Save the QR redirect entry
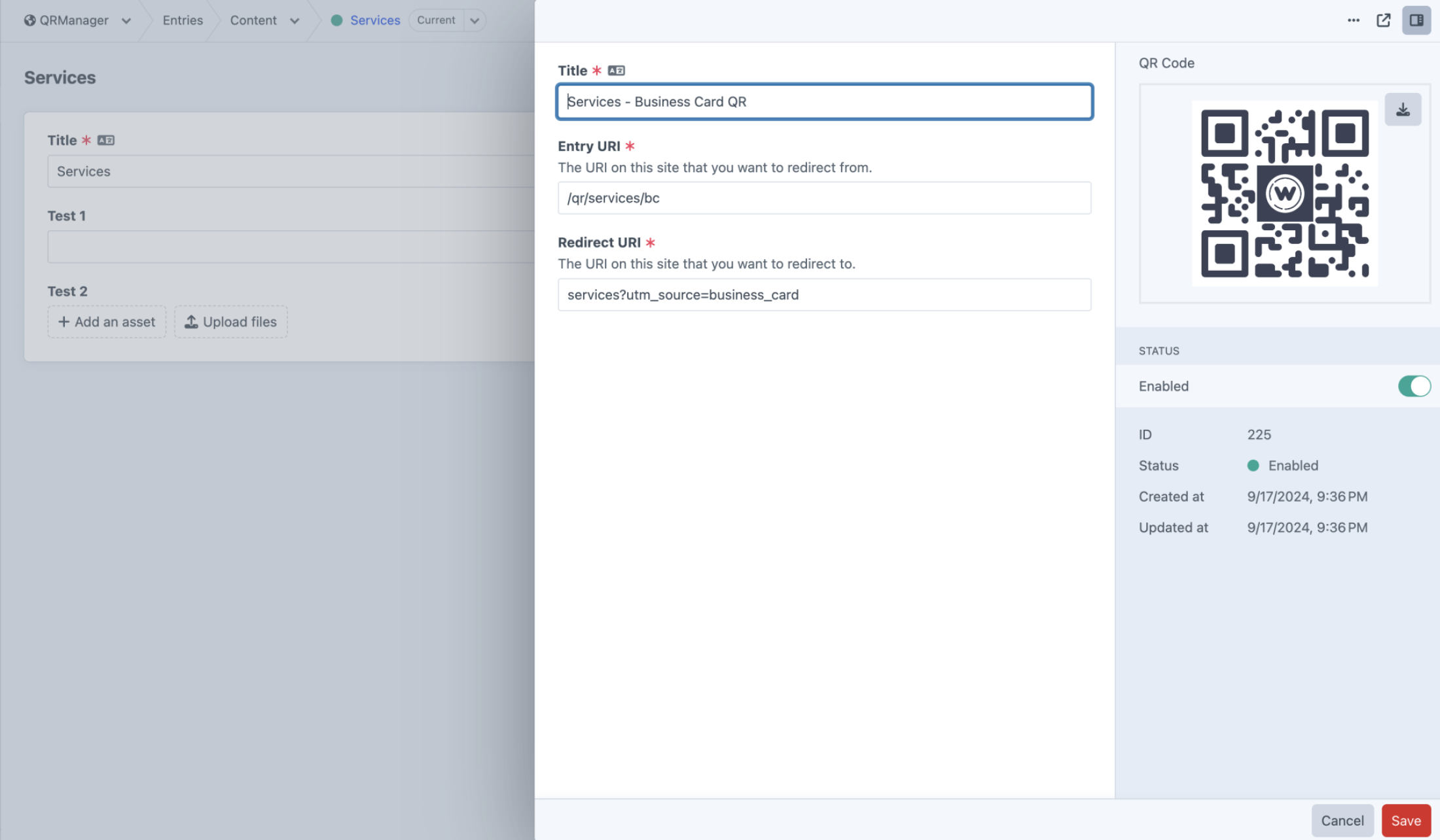The height and width of the screenshot is (840, 1440). (x=1405, y=820)
